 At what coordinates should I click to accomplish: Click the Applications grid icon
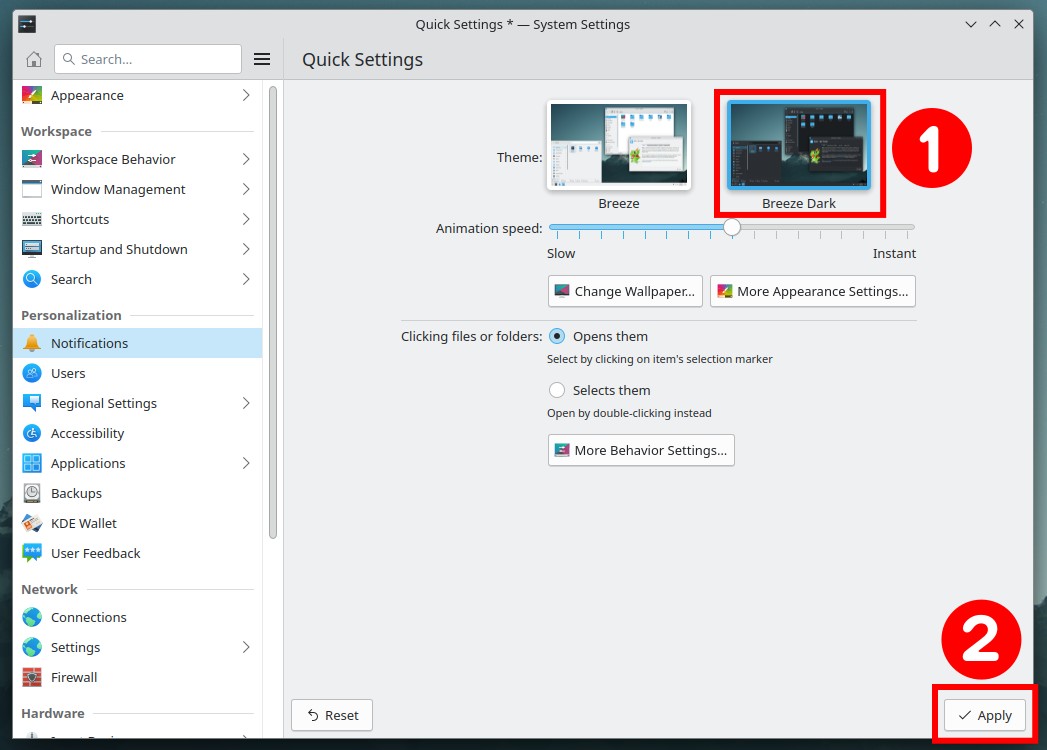click(31, 463)
